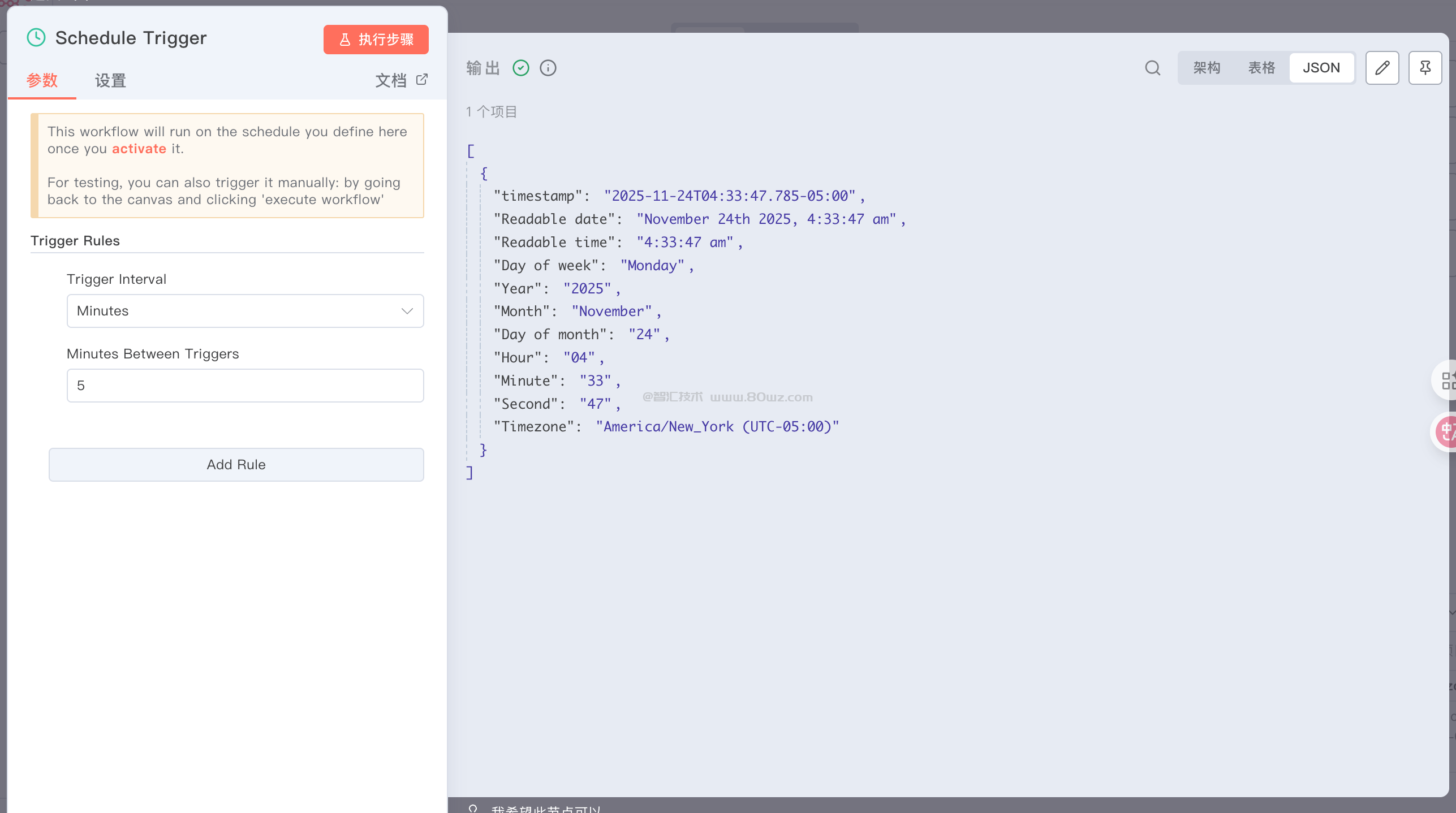Click the Add Rule button

click(x=236, y=465)
